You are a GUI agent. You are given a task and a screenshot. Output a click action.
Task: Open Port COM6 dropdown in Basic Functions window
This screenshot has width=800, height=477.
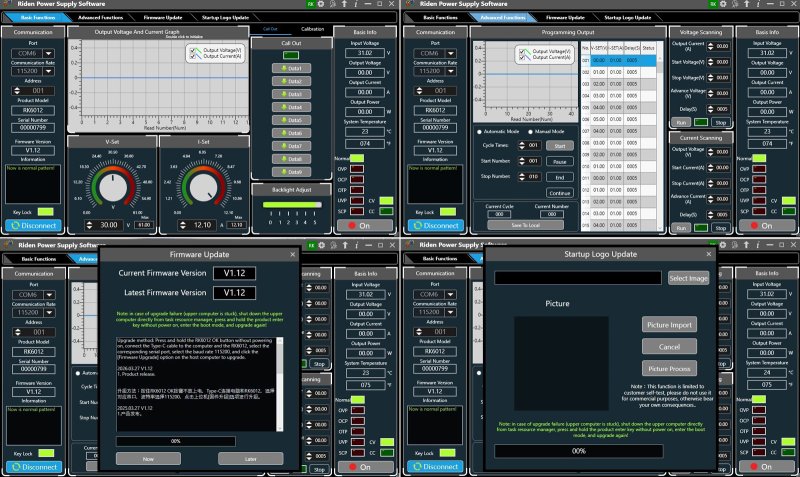pyautogui.click(x=48, y=53)
